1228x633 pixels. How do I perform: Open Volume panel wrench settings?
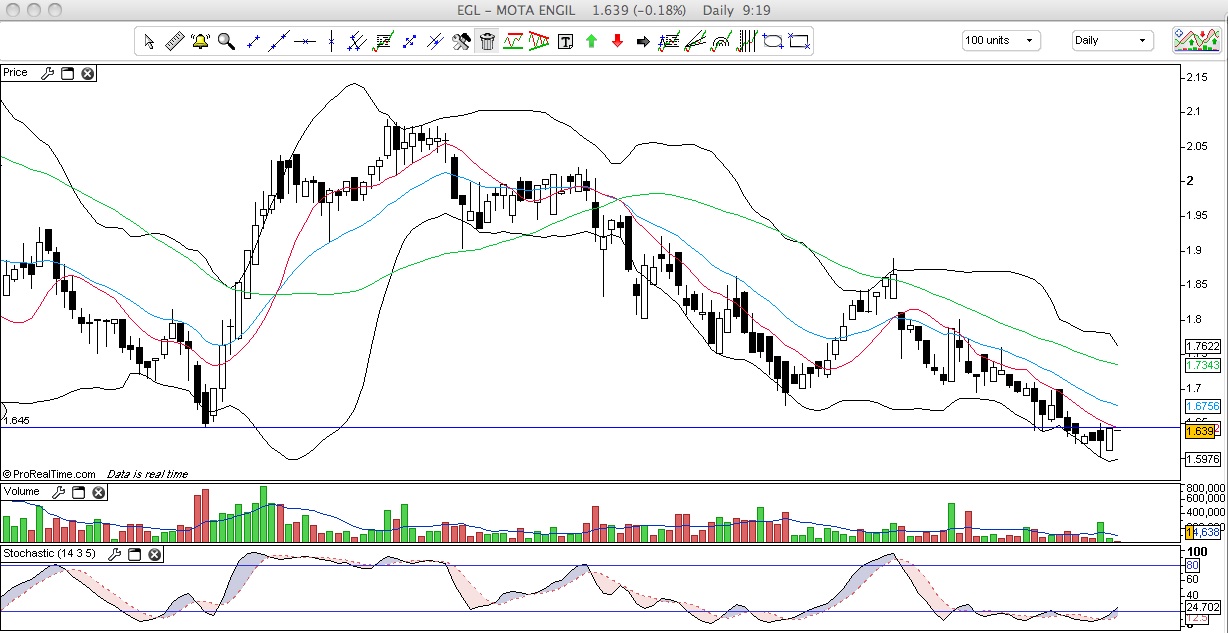(x=58, y=493)
